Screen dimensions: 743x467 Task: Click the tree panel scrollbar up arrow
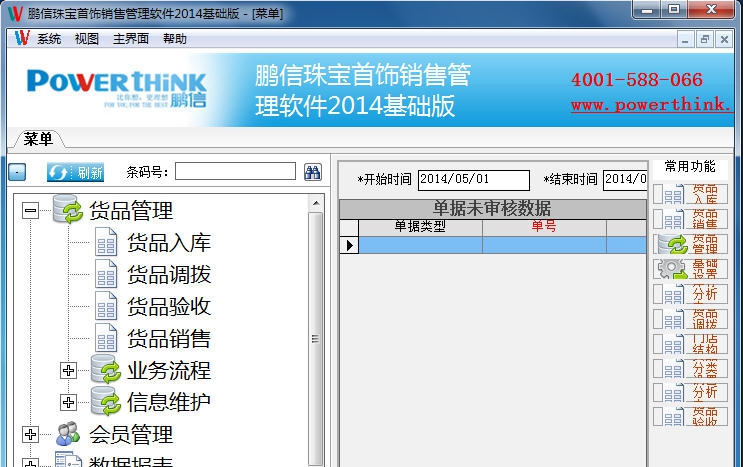316,204
